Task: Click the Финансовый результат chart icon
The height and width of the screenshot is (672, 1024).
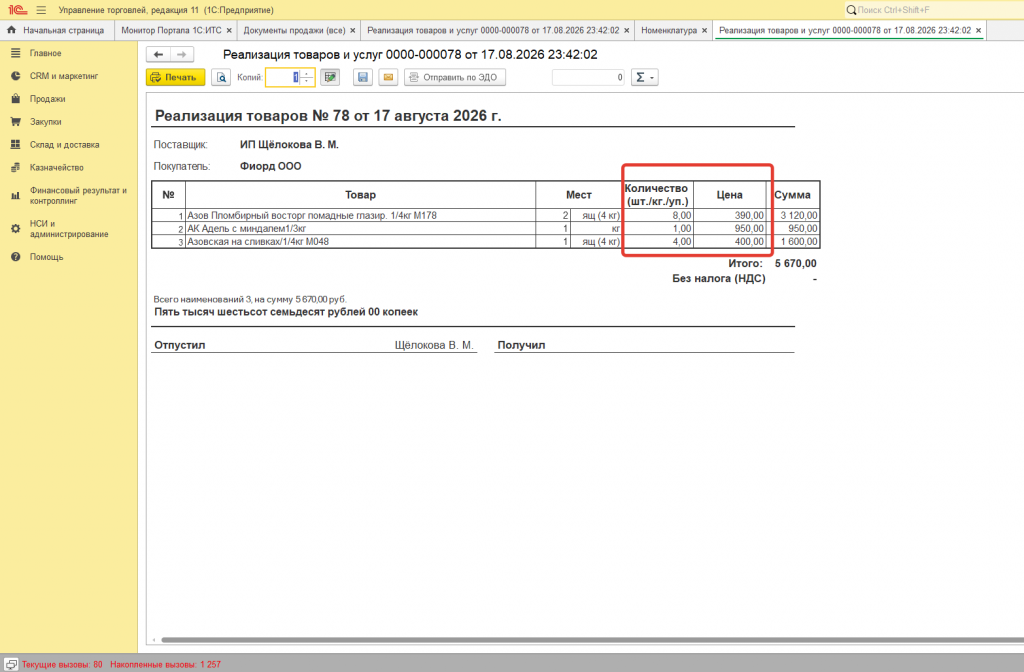Action: pos(16,195)
